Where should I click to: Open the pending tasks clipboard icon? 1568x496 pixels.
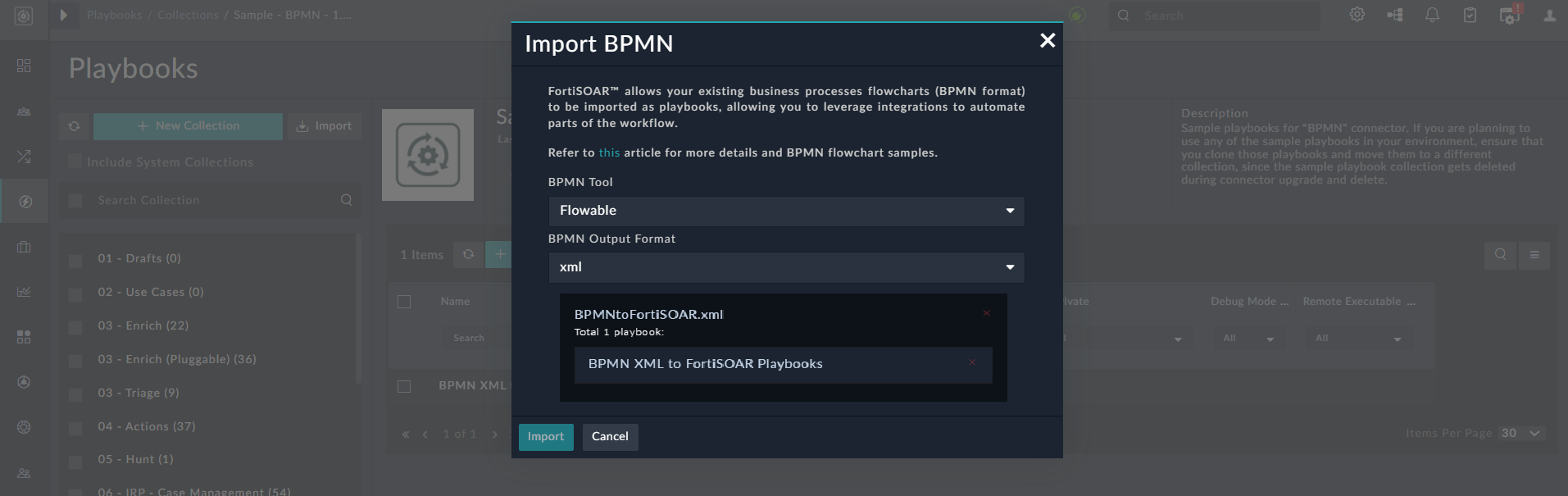pos(1470,15)
